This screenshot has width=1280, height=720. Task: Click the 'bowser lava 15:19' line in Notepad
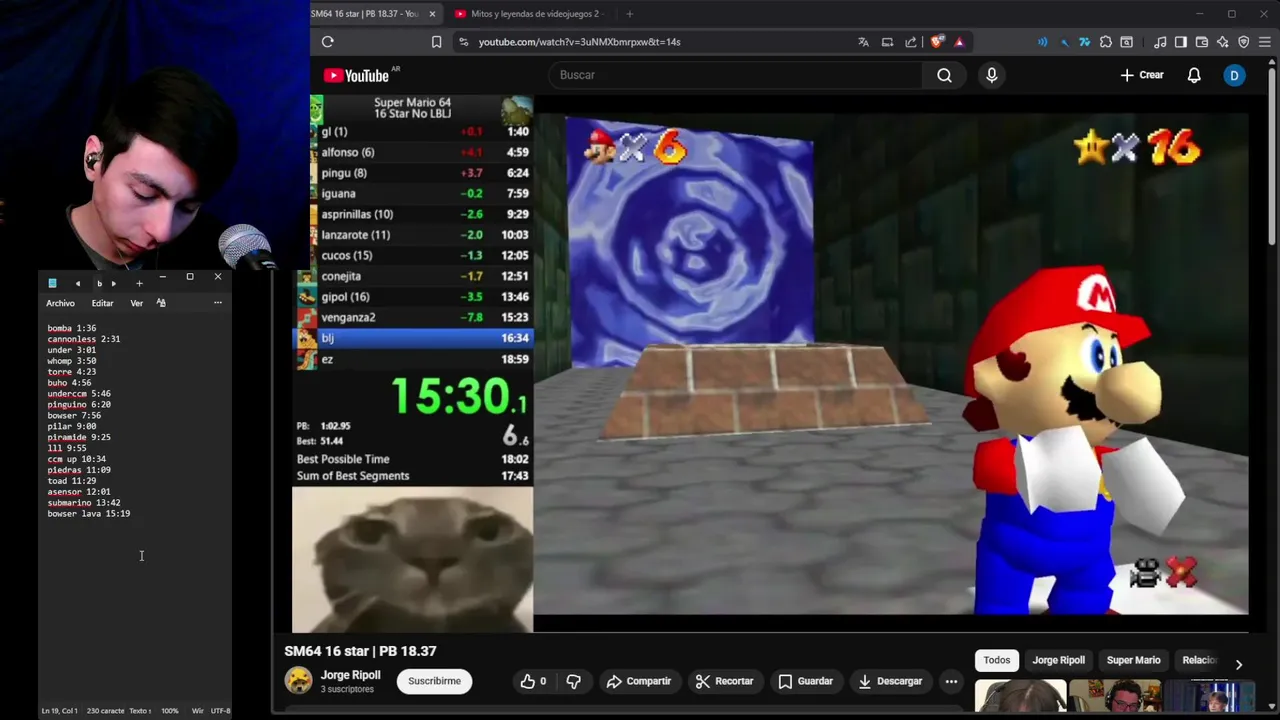89,514
